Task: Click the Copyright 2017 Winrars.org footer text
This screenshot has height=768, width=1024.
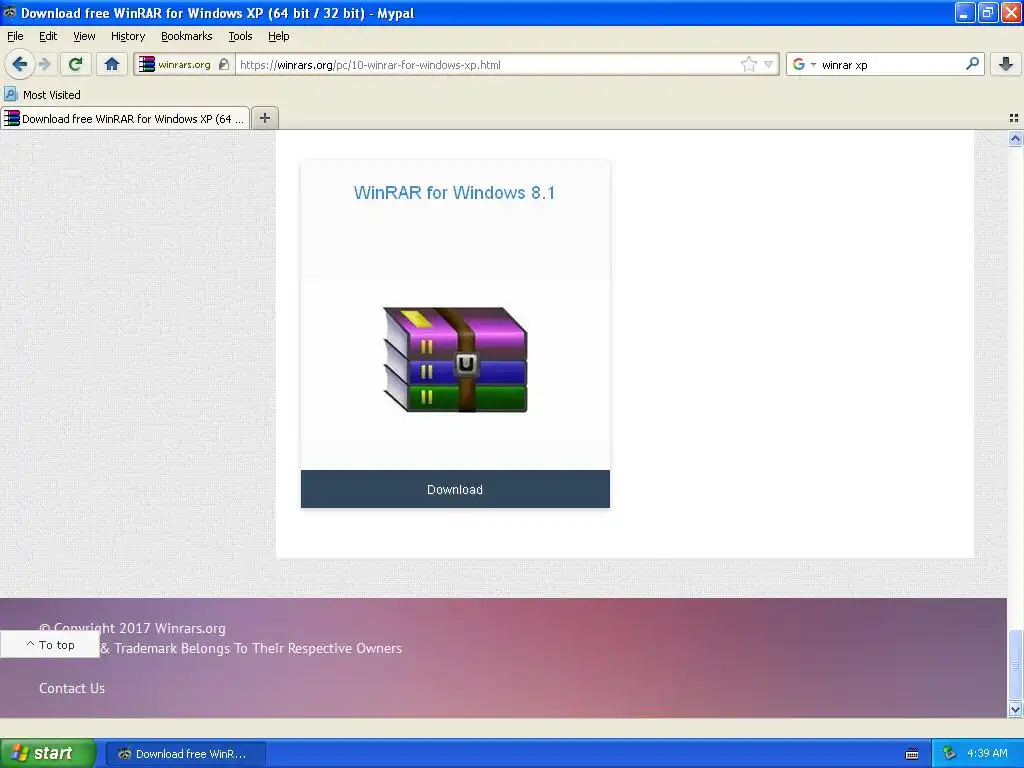Action: point(132,628)
